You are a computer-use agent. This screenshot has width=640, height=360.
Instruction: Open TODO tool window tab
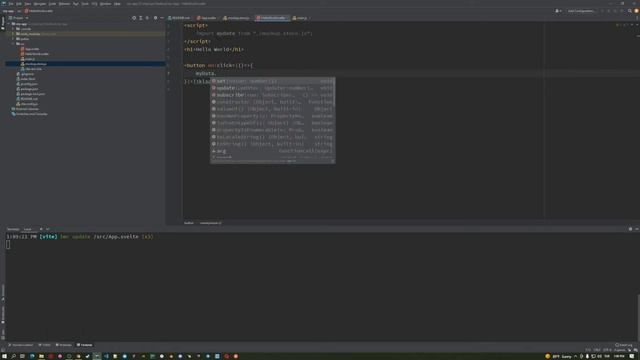pyautogui.click(x=44, y=345)
